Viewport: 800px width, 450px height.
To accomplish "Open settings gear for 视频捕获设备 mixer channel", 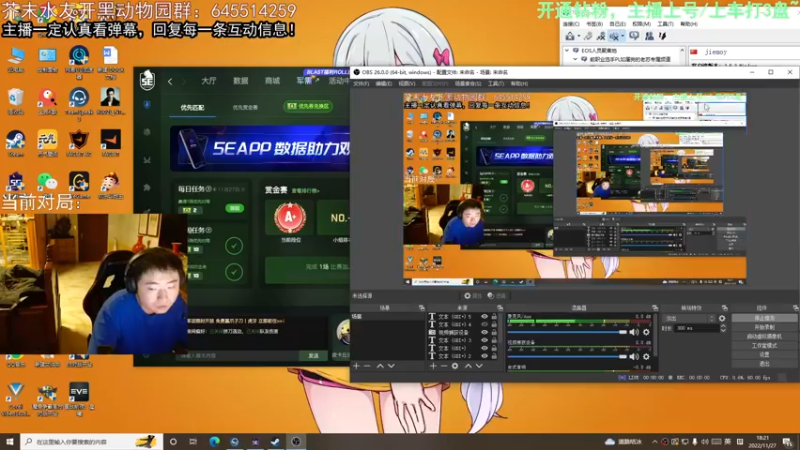I will tap(646, 357).
